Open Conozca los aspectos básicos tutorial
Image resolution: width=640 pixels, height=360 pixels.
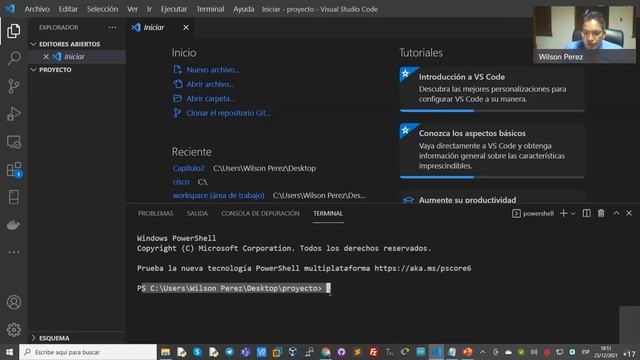pyautogui.click(x=492, y=150)
